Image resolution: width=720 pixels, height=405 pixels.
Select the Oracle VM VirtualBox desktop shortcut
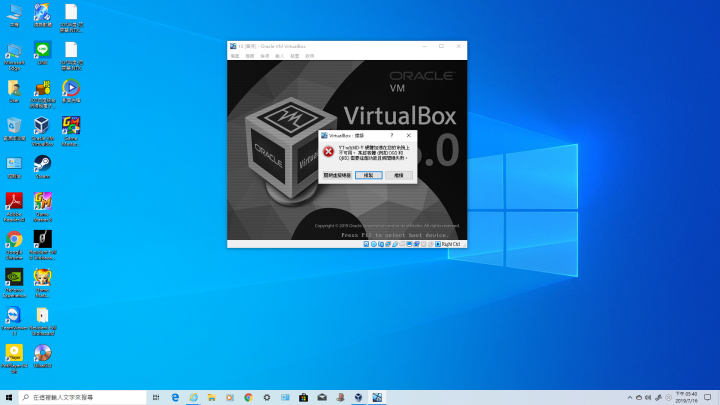click(42, 131)
